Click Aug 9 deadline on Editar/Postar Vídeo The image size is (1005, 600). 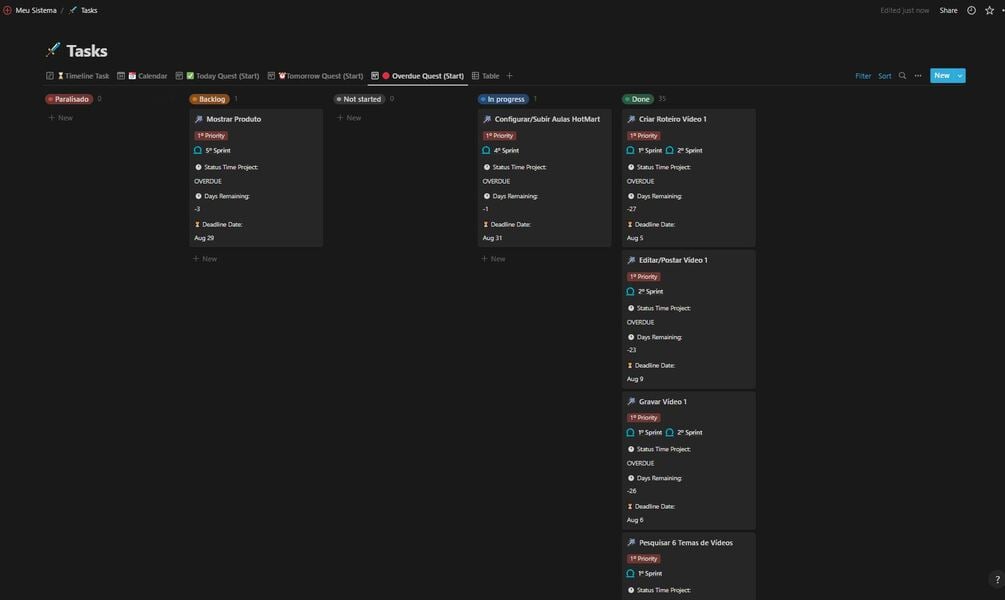pos(635,379)
